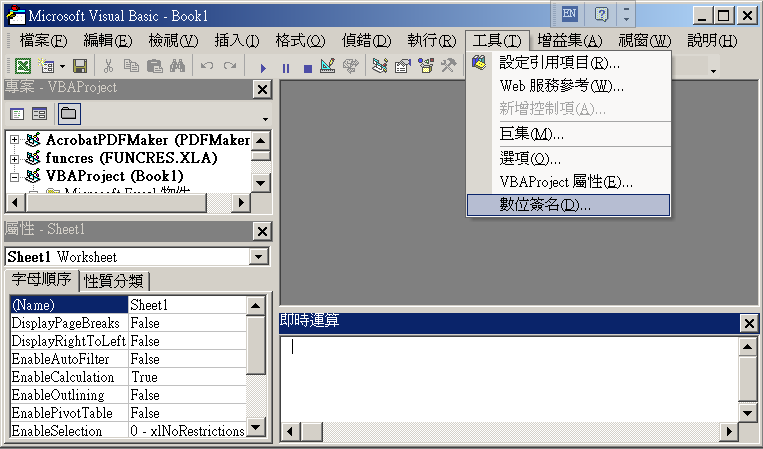Screen dimensions: 763x449
Task: Click the EN language bar indicator
Action: tap(569, 14)
